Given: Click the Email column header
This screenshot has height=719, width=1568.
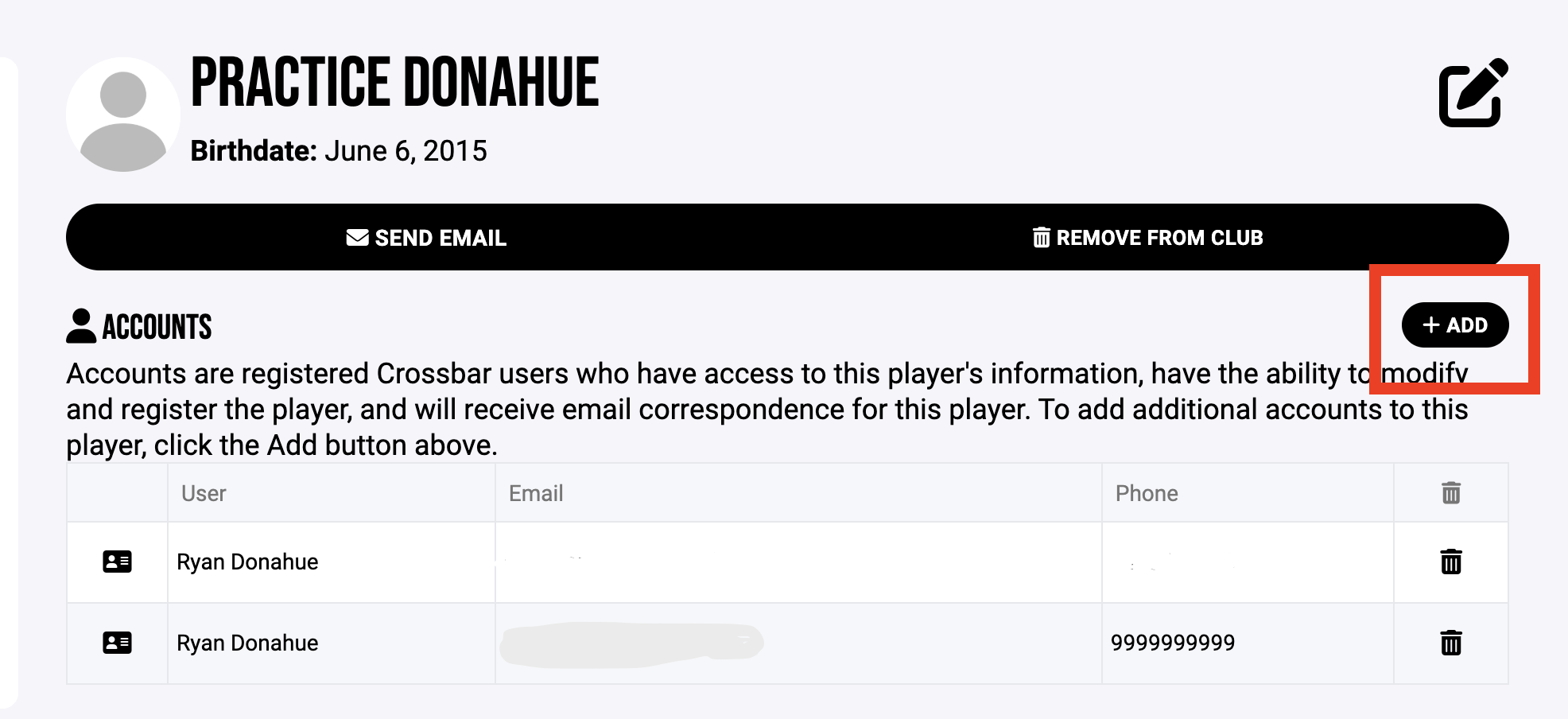Looking at the screenshot, I should [536, 494].
